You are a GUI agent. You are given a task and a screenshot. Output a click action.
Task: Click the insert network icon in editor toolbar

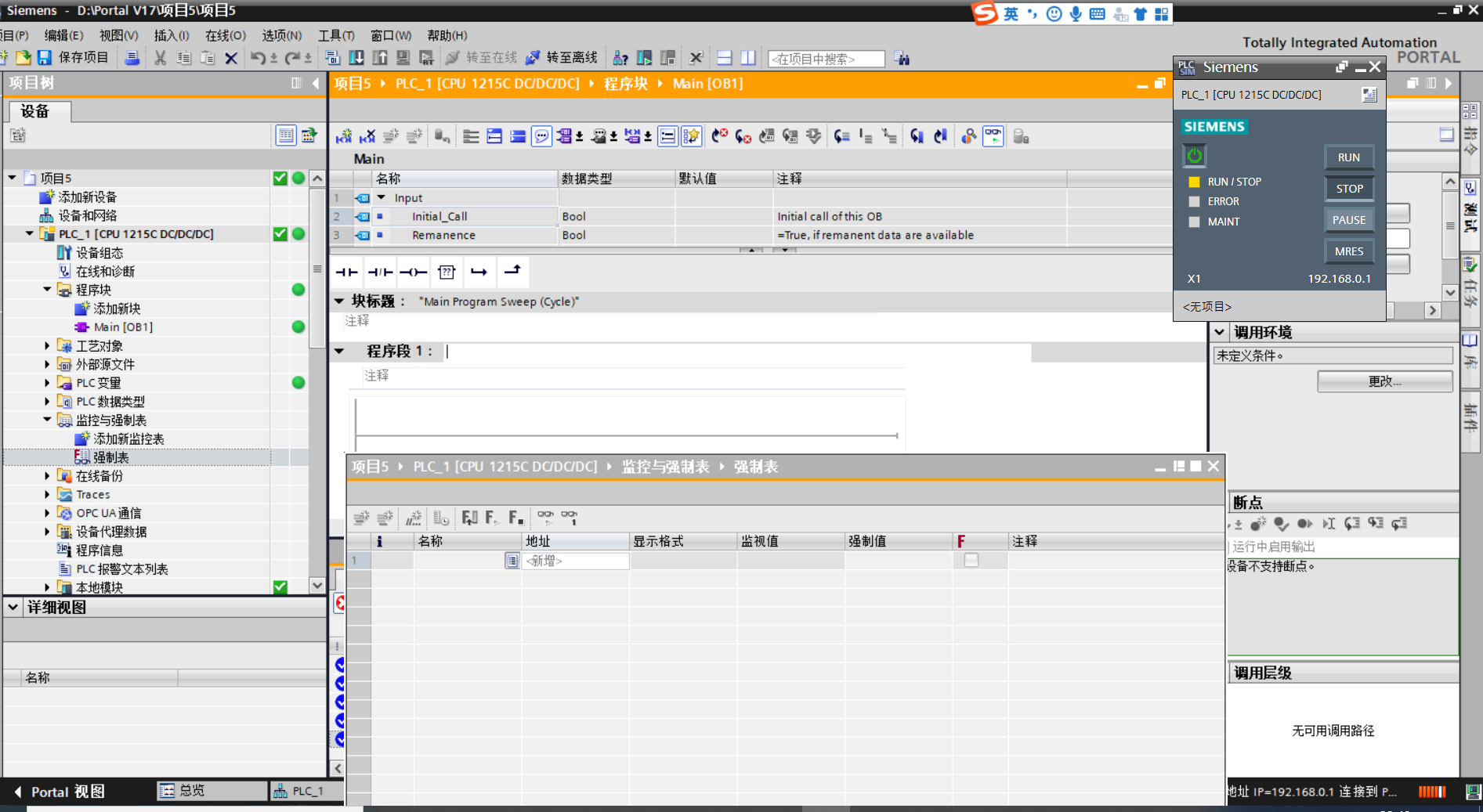pos(344,137)
